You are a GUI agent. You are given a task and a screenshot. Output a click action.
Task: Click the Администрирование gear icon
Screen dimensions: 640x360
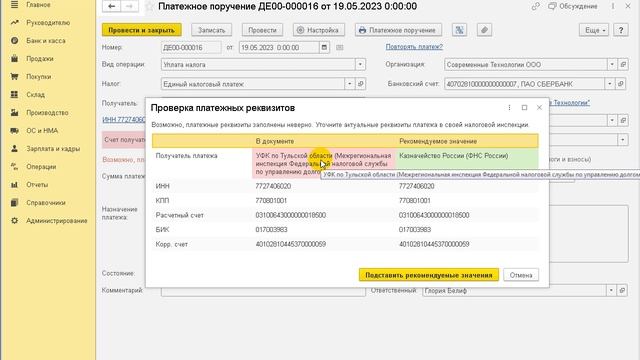[x=14, y=220]
